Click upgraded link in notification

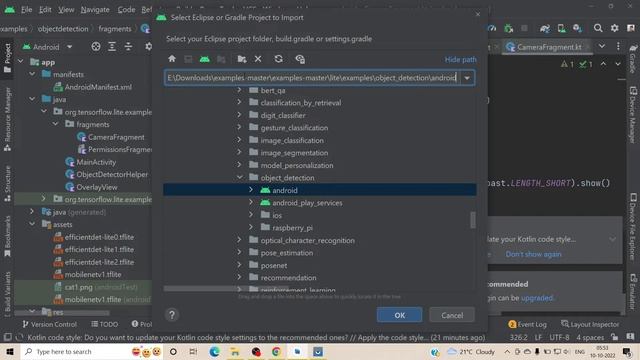pyautogui.click(x=537, y=298)
